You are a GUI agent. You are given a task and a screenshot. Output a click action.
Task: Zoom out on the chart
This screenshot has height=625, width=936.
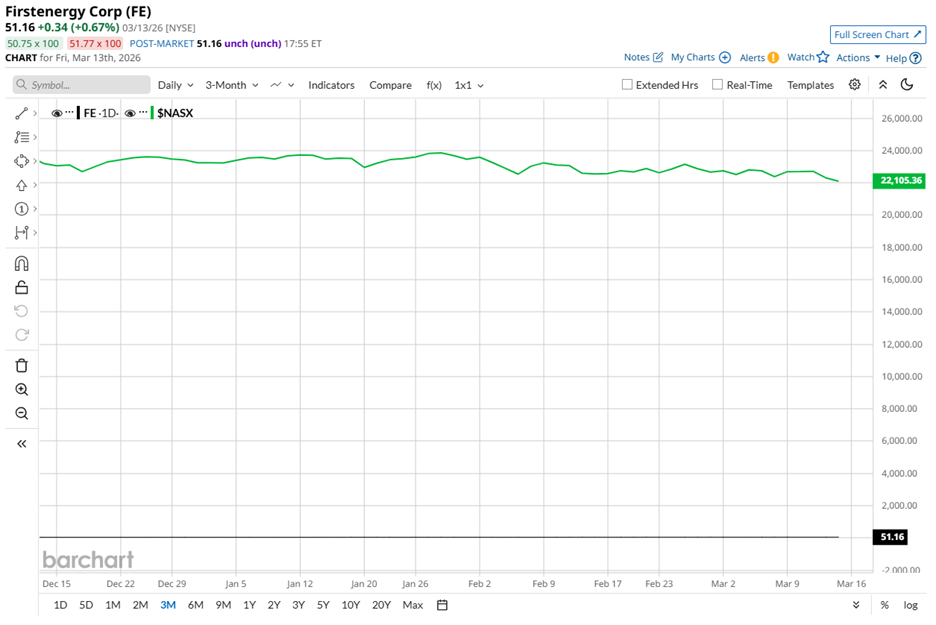coord(21,414)
